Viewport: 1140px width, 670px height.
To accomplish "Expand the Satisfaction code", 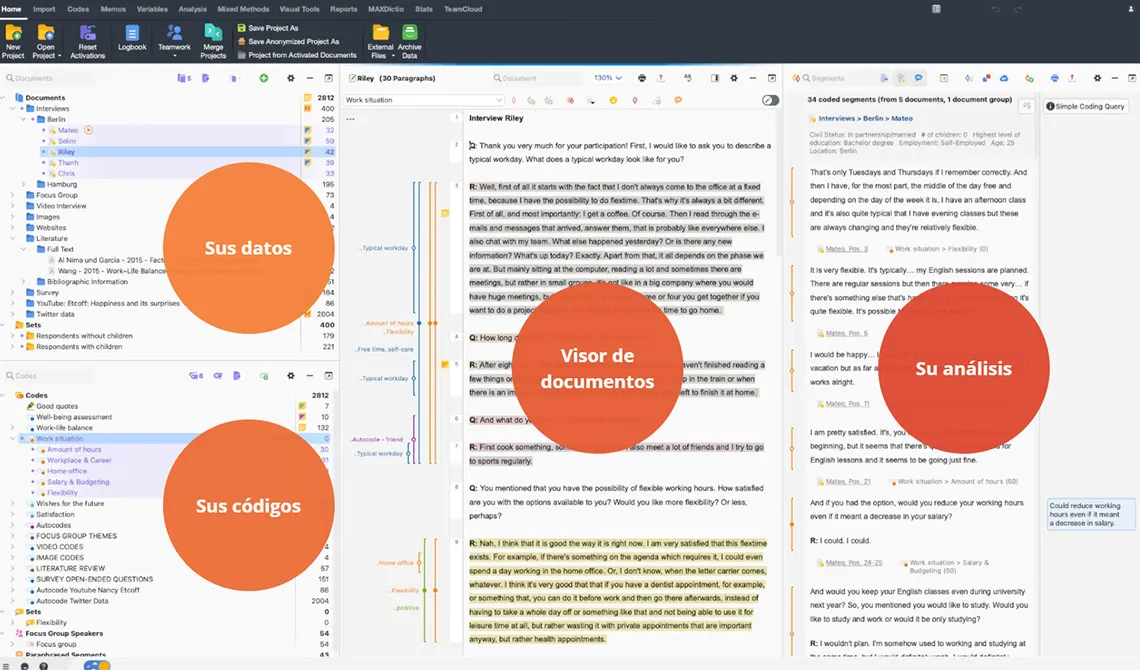I will click(x=12, y=514).
